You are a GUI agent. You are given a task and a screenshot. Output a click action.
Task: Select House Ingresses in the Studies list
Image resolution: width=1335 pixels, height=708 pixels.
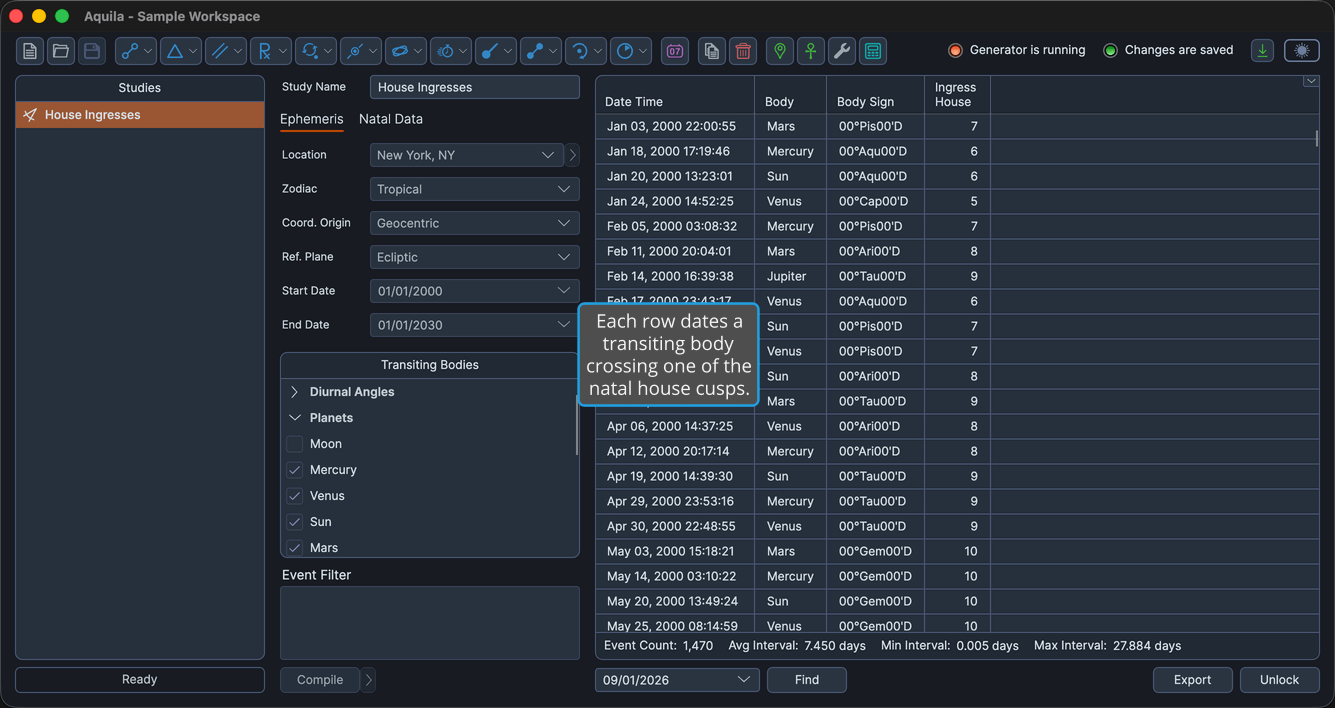coord(140,115)
